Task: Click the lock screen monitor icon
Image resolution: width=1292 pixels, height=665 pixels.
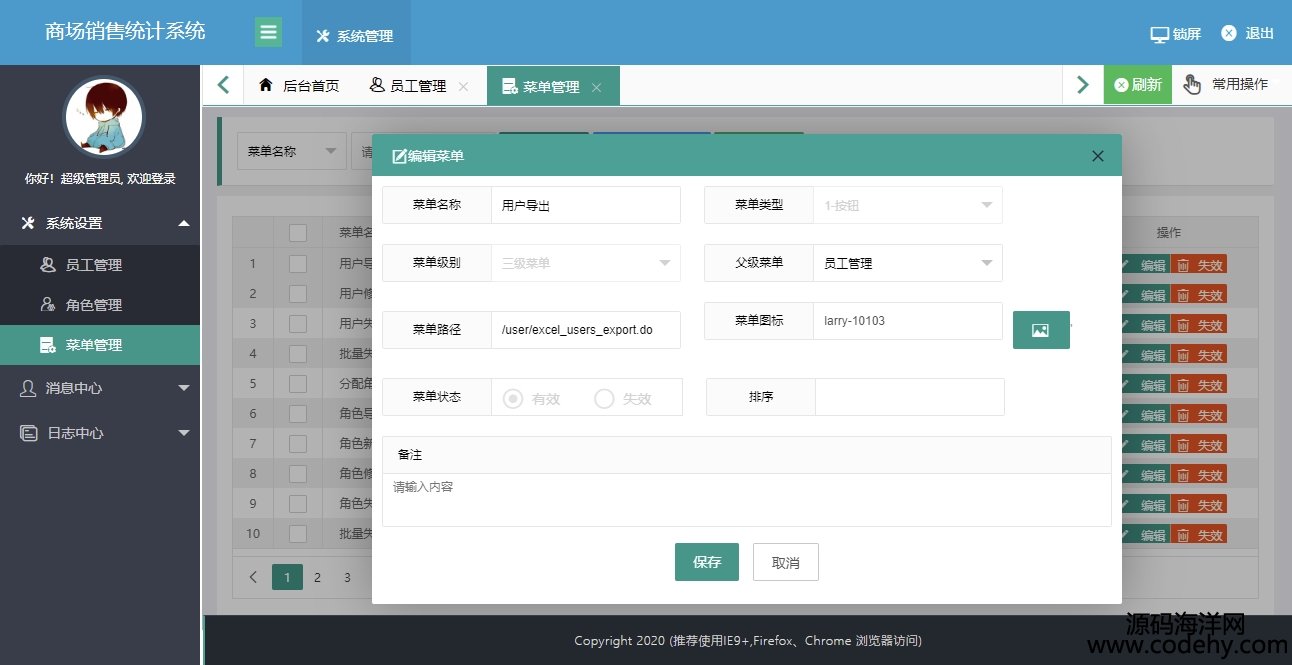Action: pos(1159,34)
